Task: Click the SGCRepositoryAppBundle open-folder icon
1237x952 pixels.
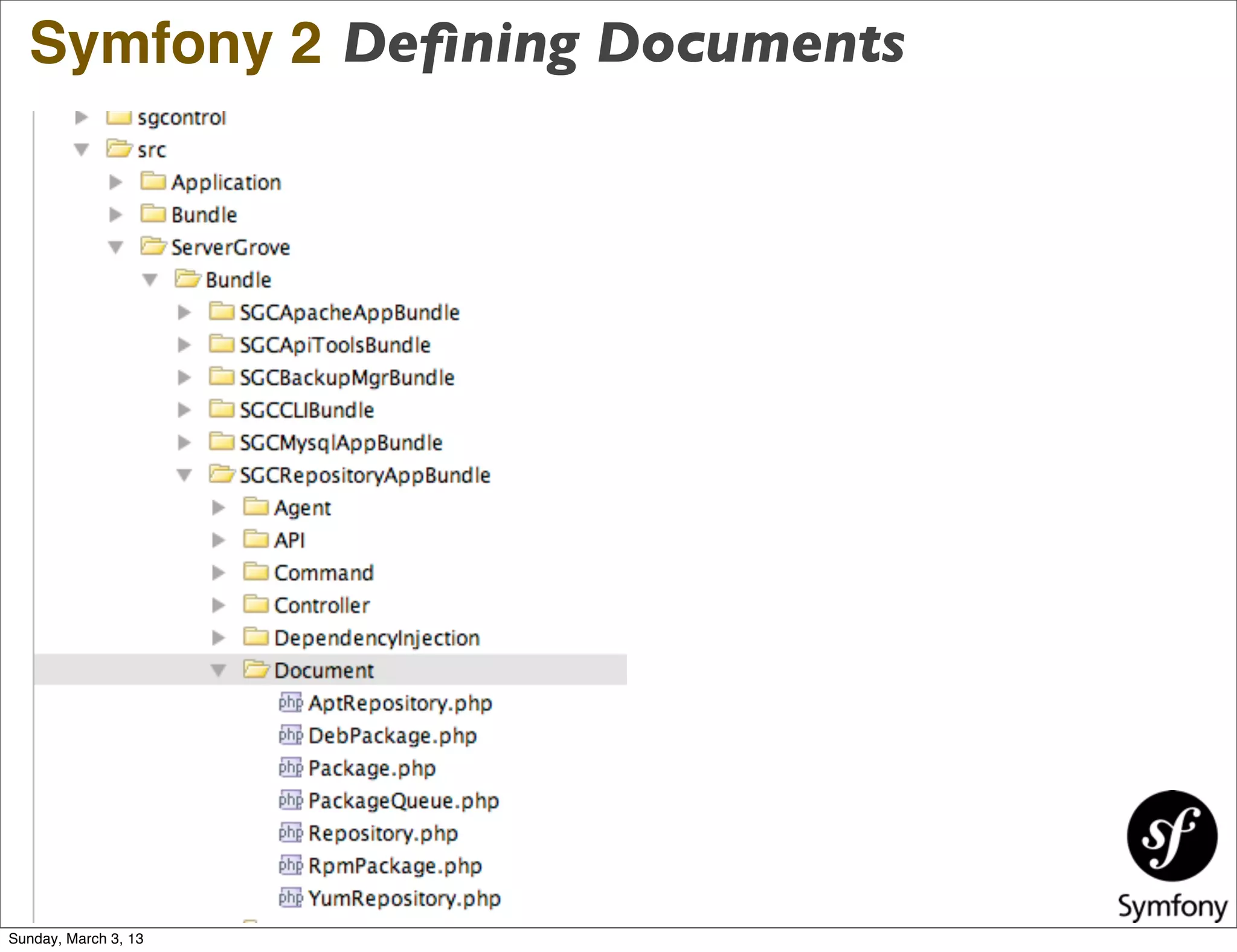Action: 222,474
